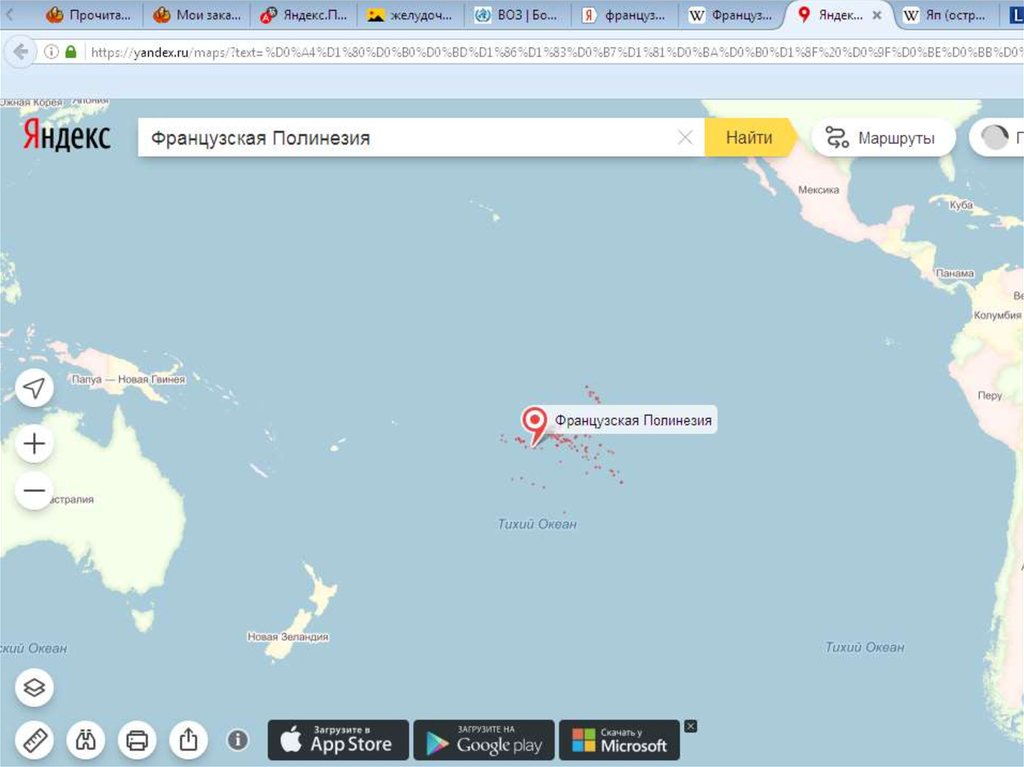The image size is (1024, 767).
Task: Clear the search field with X
Action: tap(685, 138)
